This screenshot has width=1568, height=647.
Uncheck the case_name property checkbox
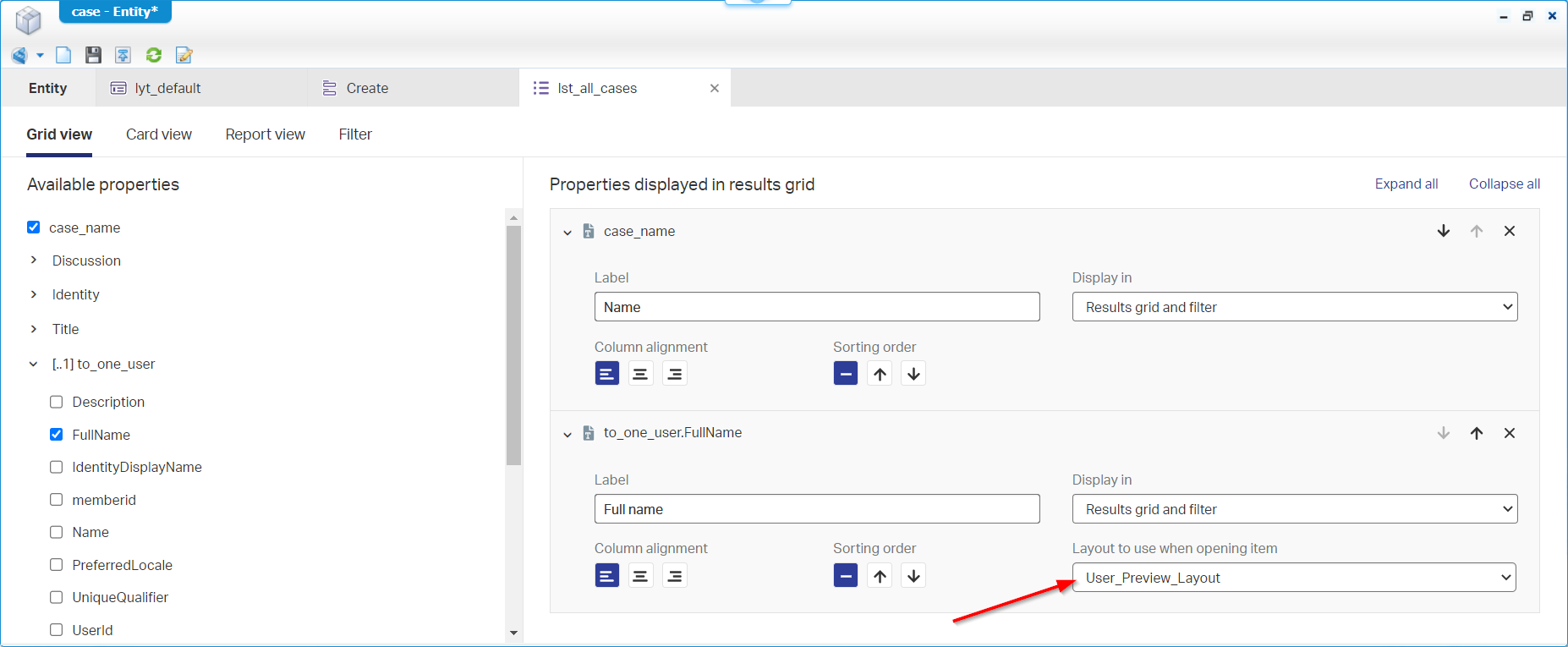coord(34,228)
